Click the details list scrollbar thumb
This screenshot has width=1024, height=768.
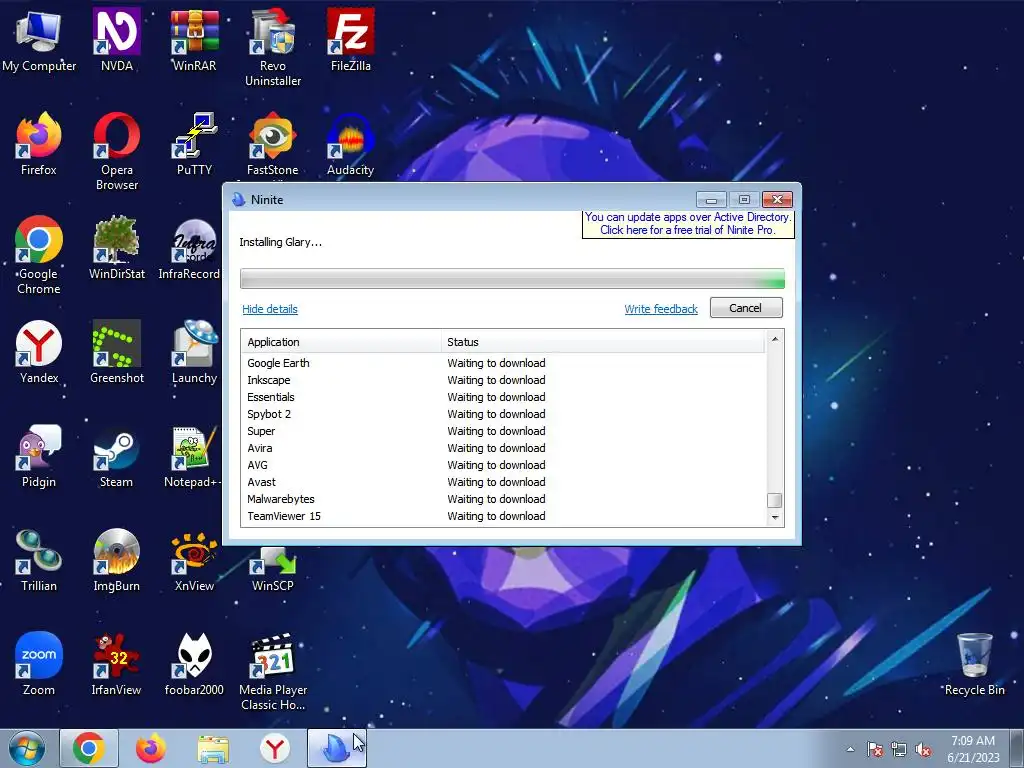[775, 500]
